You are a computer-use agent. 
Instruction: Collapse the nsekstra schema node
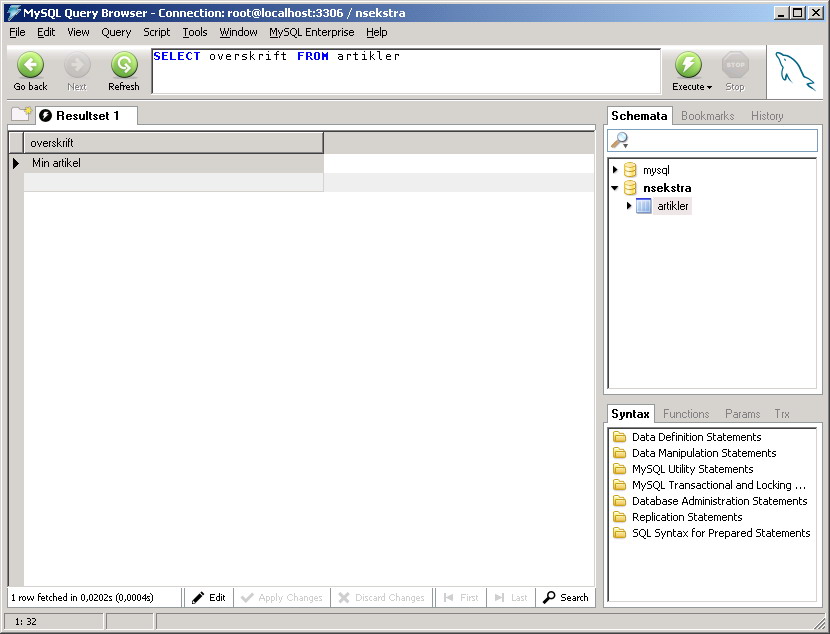615,188
